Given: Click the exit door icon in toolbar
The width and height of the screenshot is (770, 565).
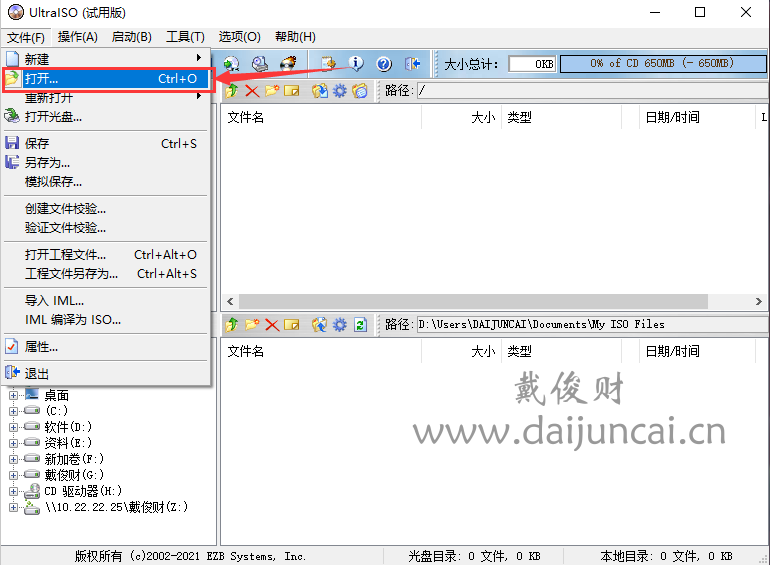Looking at the screenshot, I should point(412,64).
